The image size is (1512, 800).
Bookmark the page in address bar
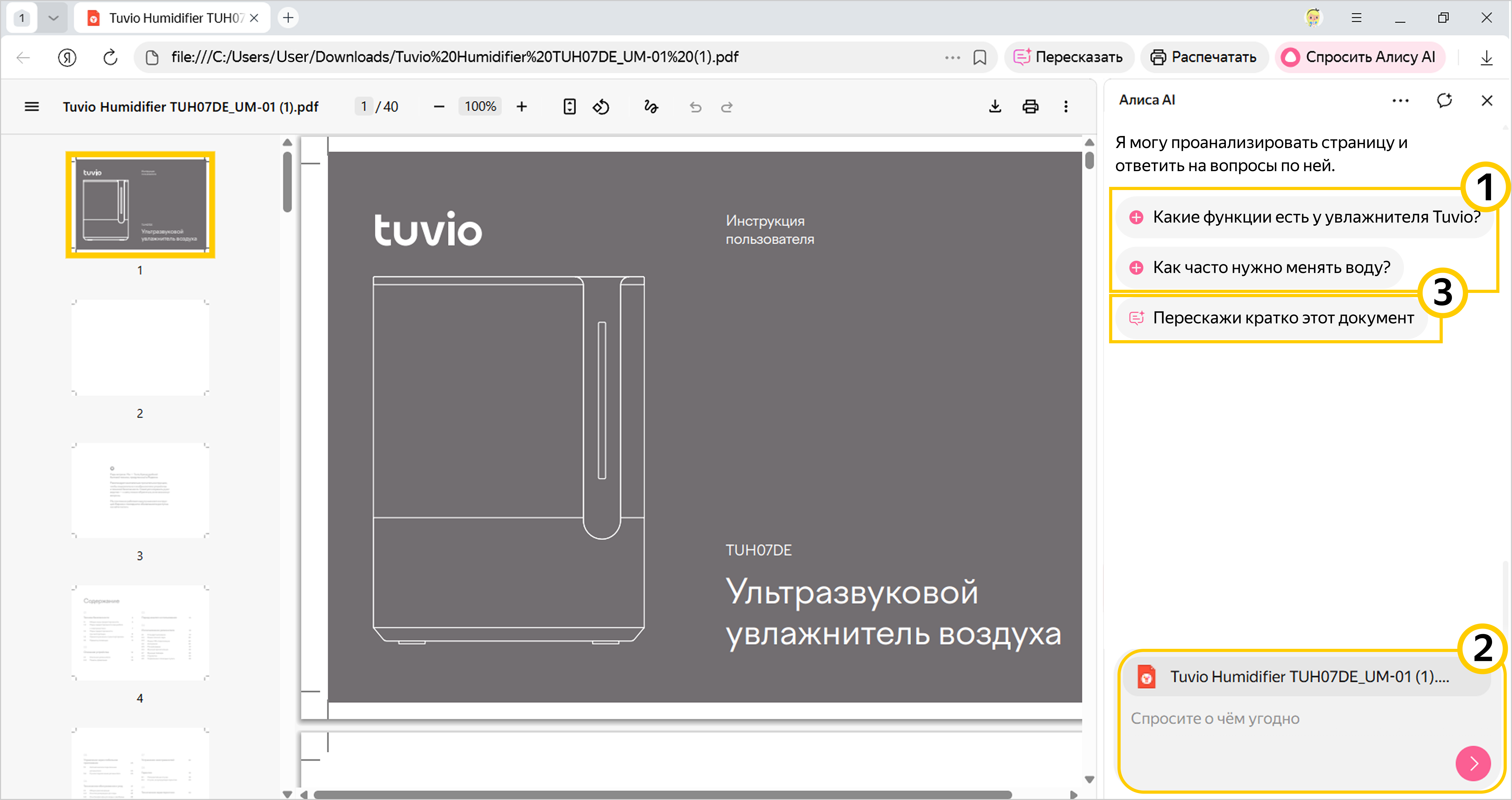[x=980, y=57]
